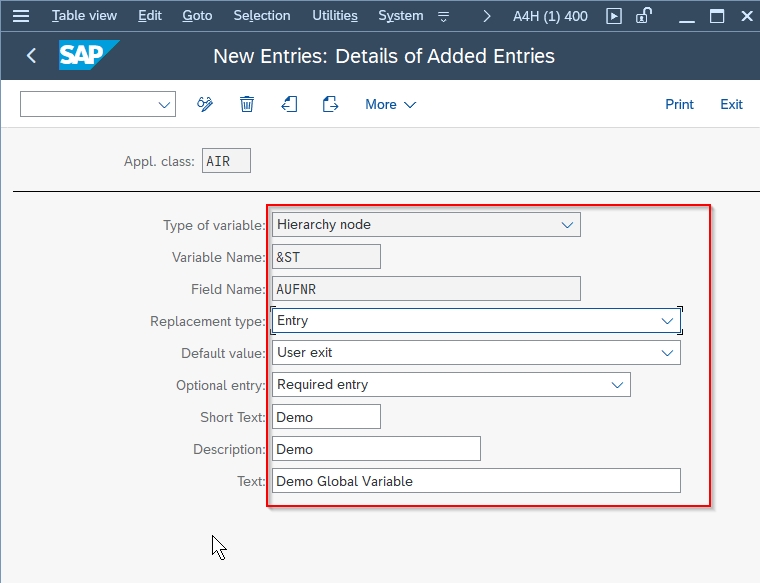This screenshot has height=583, width=760.
Task: Click the Exit button
Action: [x=731, y=104]
